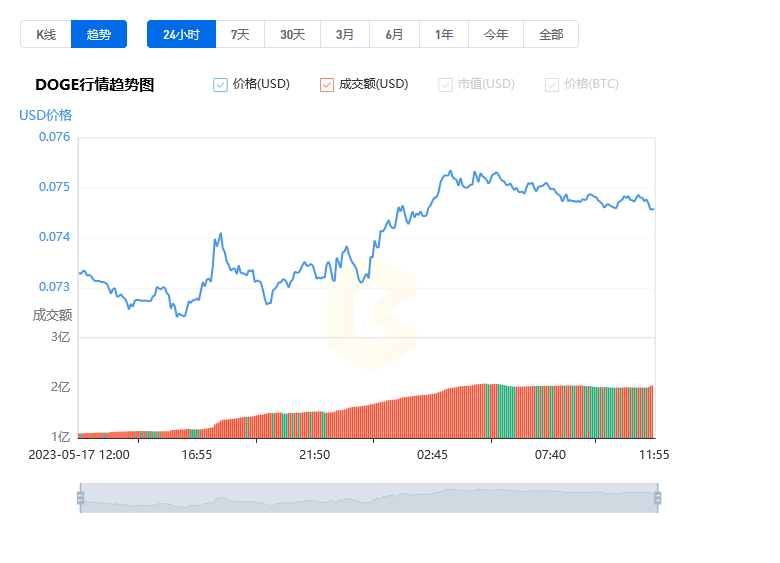Click the right handle of range slider
This screenshot has width=780, height=563.
(657, 497)
